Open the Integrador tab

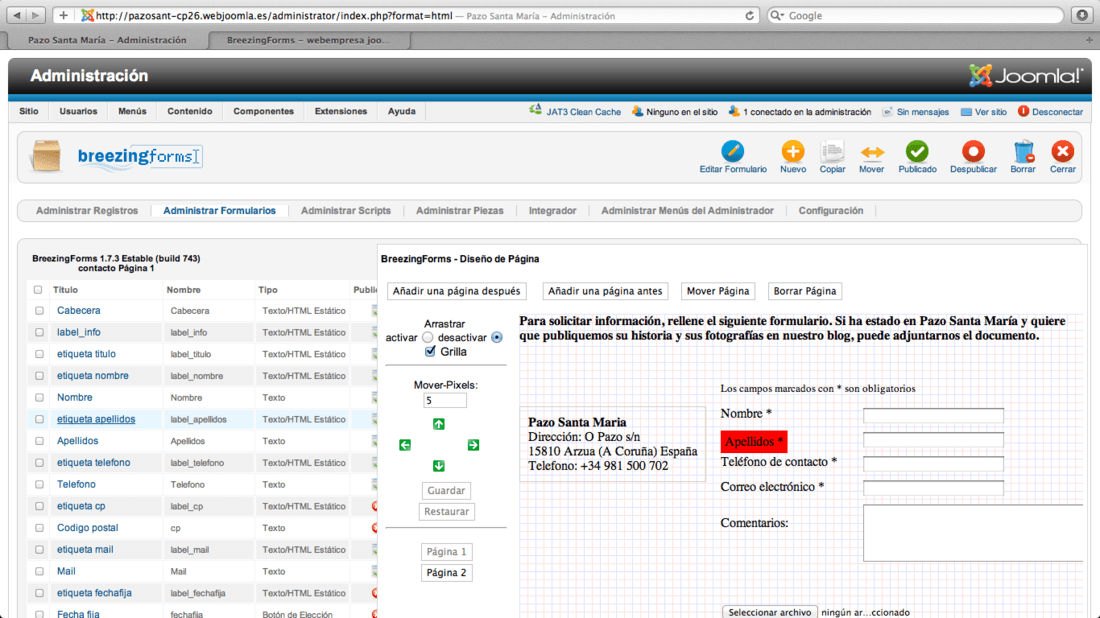click(x=552, y=210)
